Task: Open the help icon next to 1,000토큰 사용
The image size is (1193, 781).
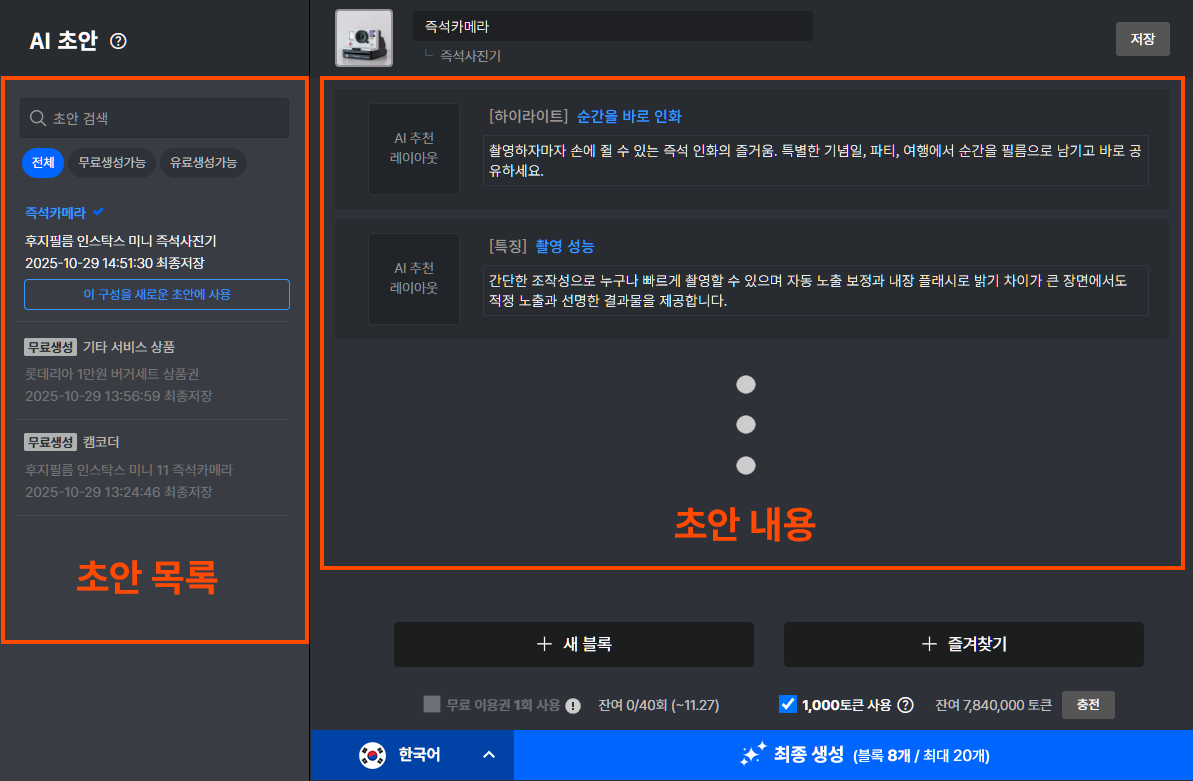Action: tap(906, 705)
